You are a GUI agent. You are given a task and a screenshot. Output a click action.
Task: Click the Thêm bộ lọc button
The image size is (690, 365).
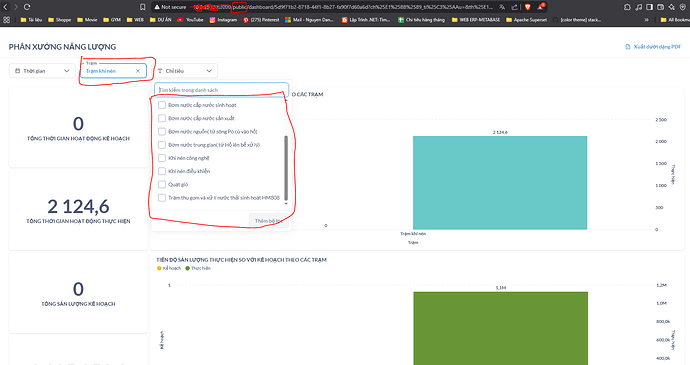point(268,221)
